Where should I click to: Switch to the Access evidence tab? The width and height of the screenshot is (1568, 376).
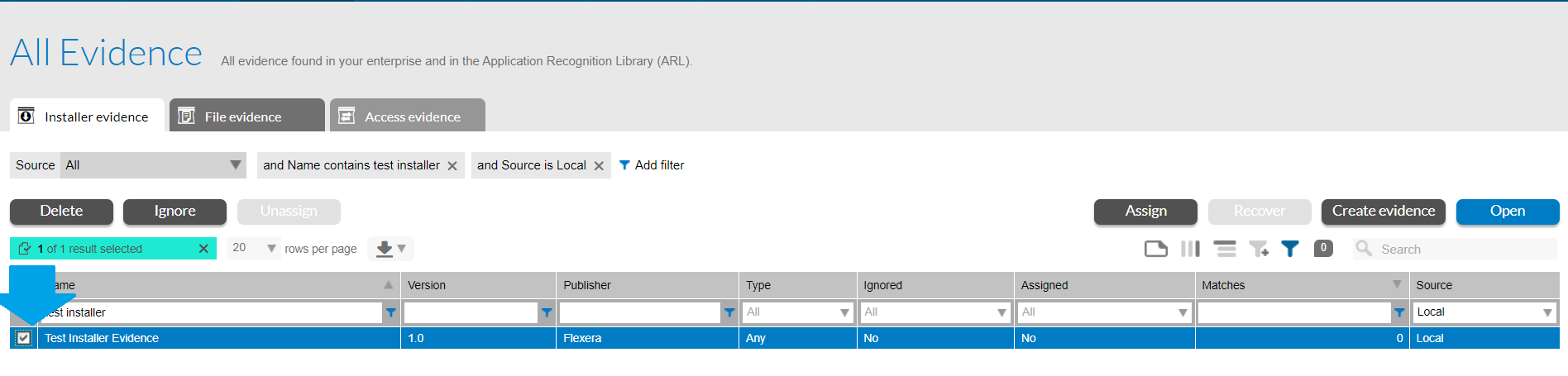[408, 116]
